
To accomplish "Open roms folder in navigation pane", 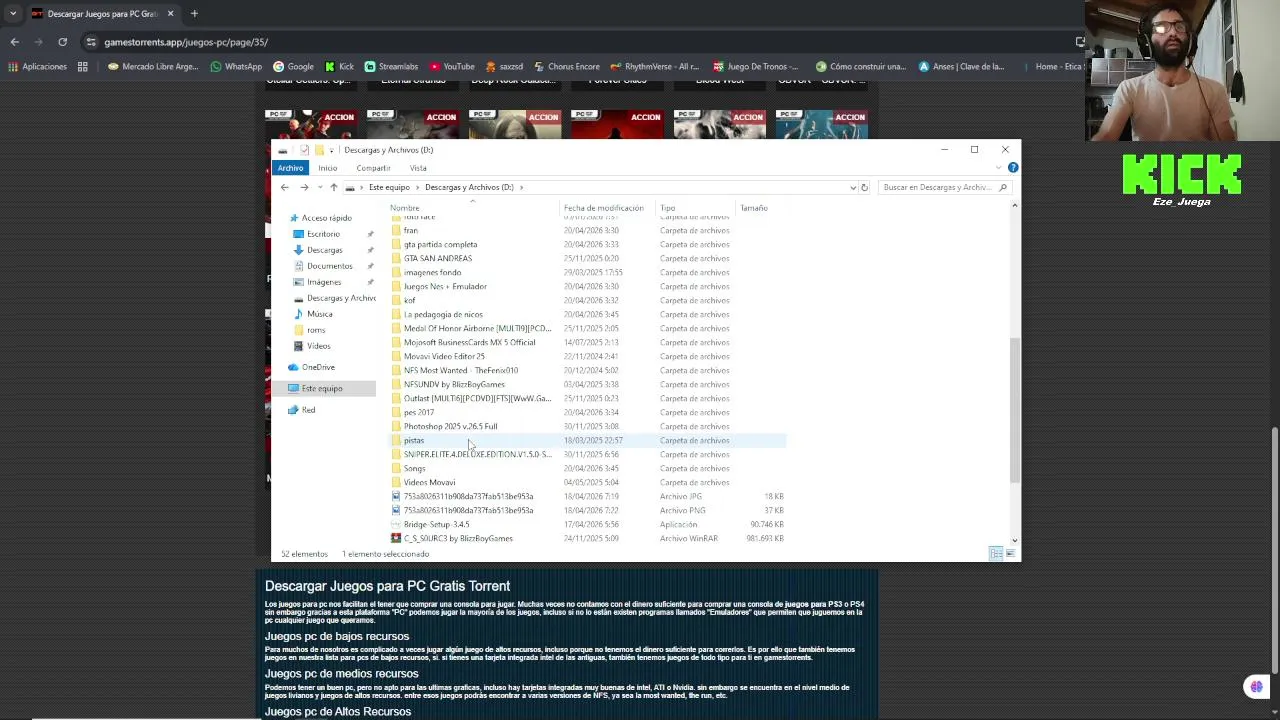I will tap(316, 330).
